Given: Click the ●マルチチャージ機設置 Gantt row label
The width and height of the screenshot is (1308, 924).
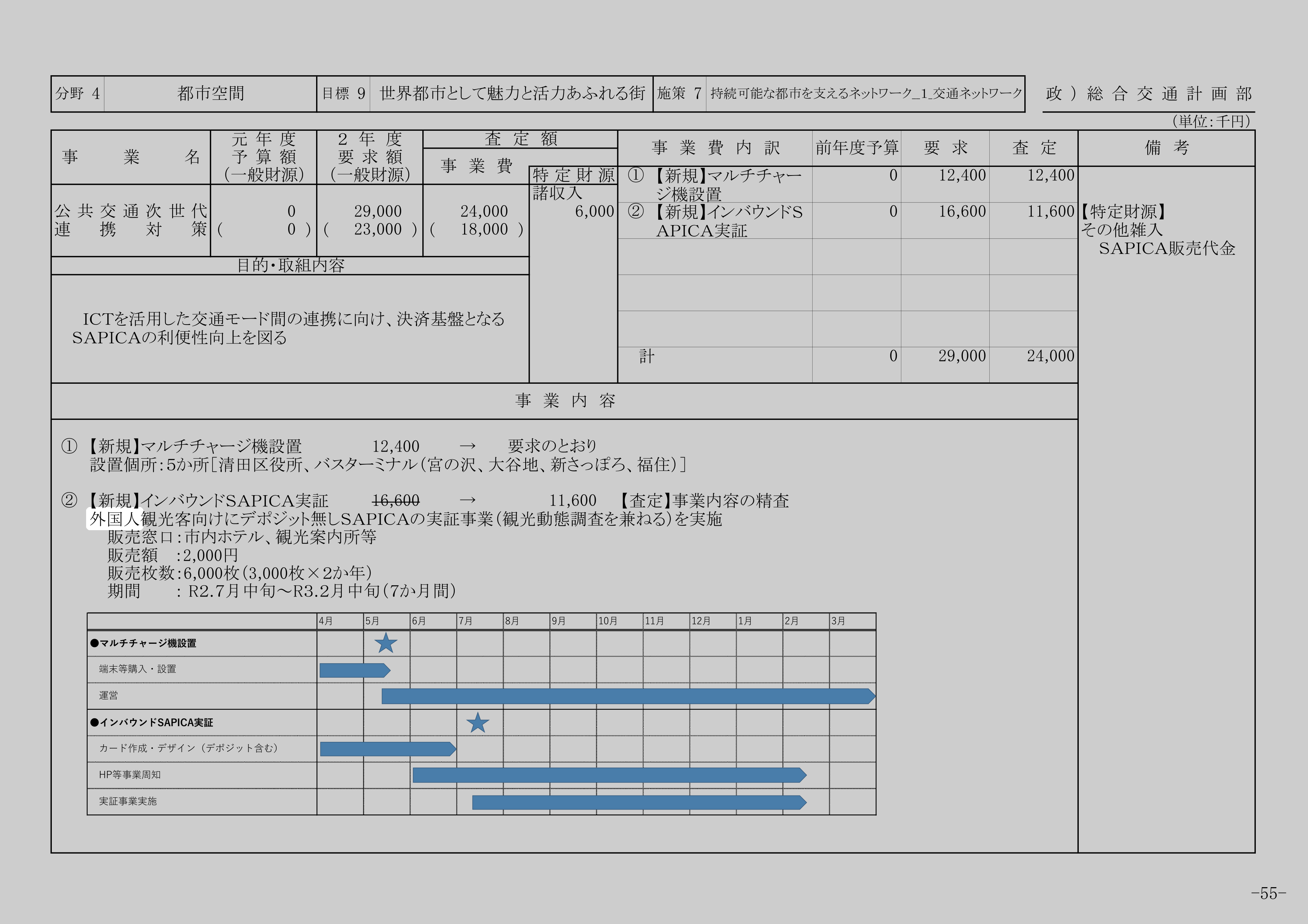Looking at the screenshot, I should 143,643.
